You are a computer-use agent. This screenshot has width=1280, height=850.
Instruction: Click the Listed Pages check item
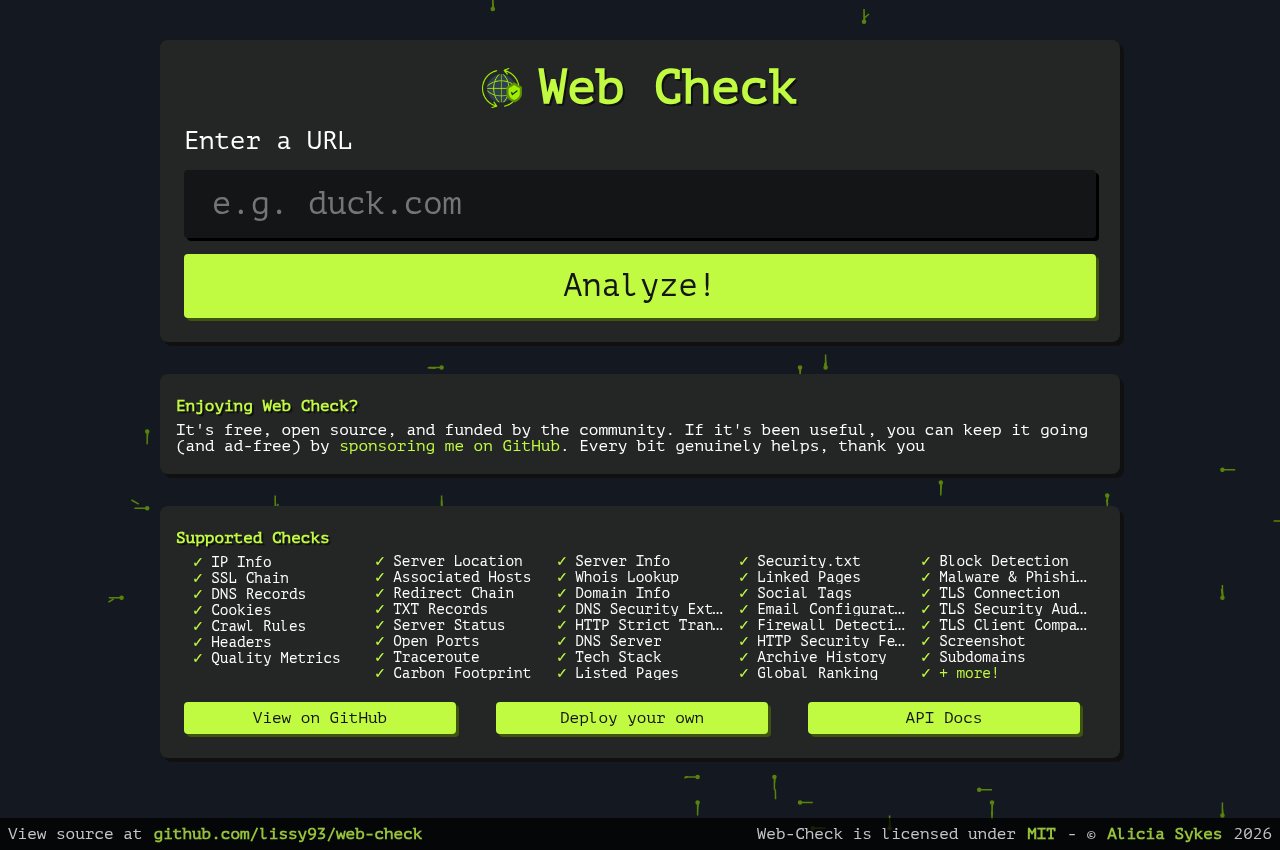coord(627,673)
